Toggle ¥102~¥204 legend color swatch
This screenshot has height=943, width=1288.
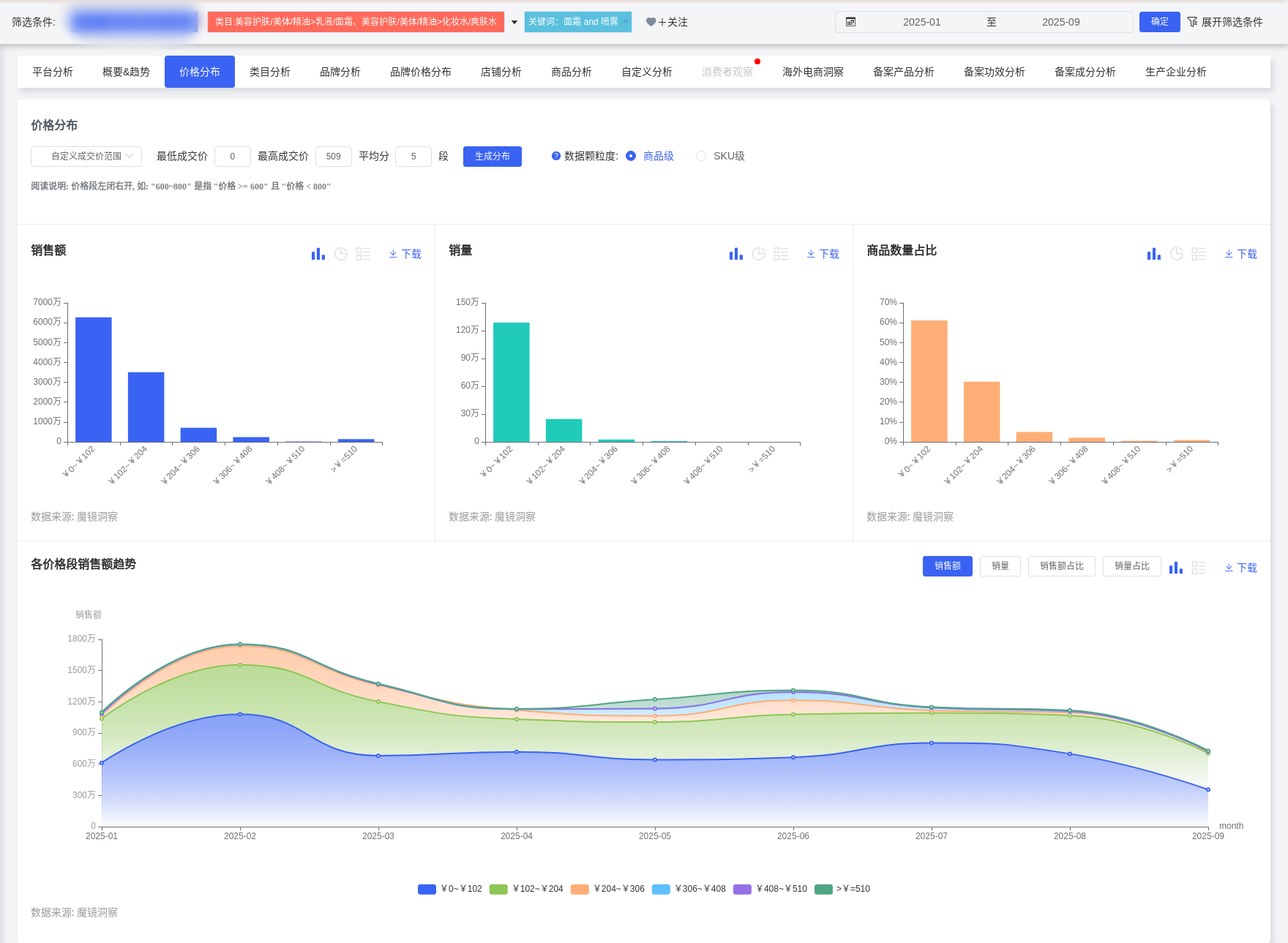click(x=498, y=889)
